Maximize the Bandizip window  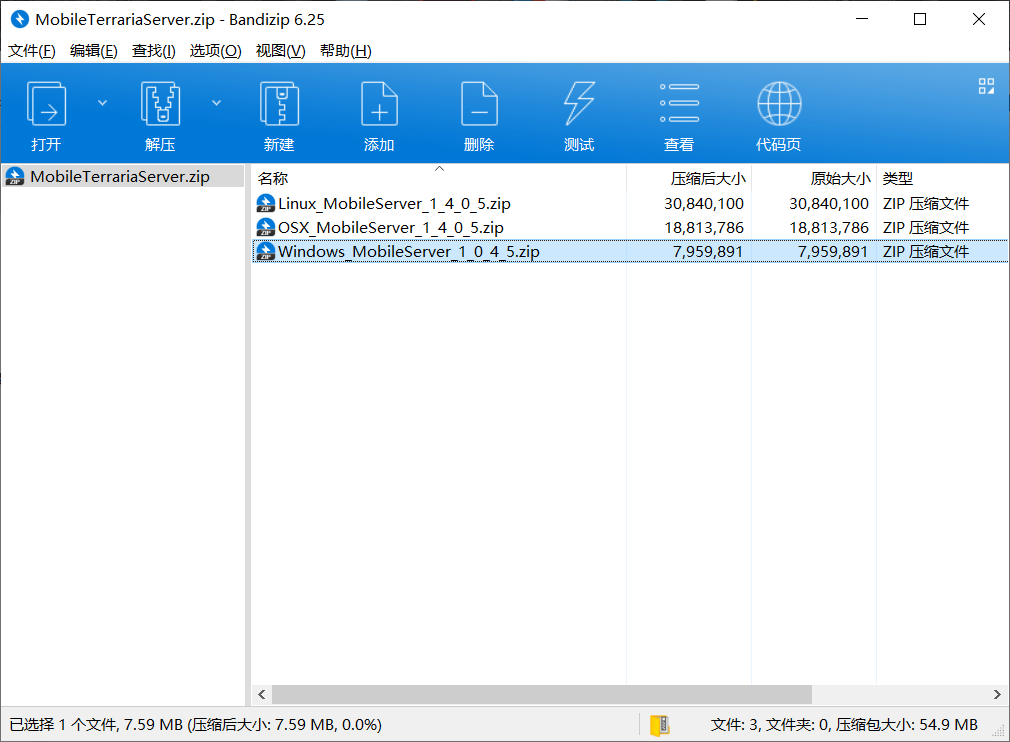(x=920, y=19)
